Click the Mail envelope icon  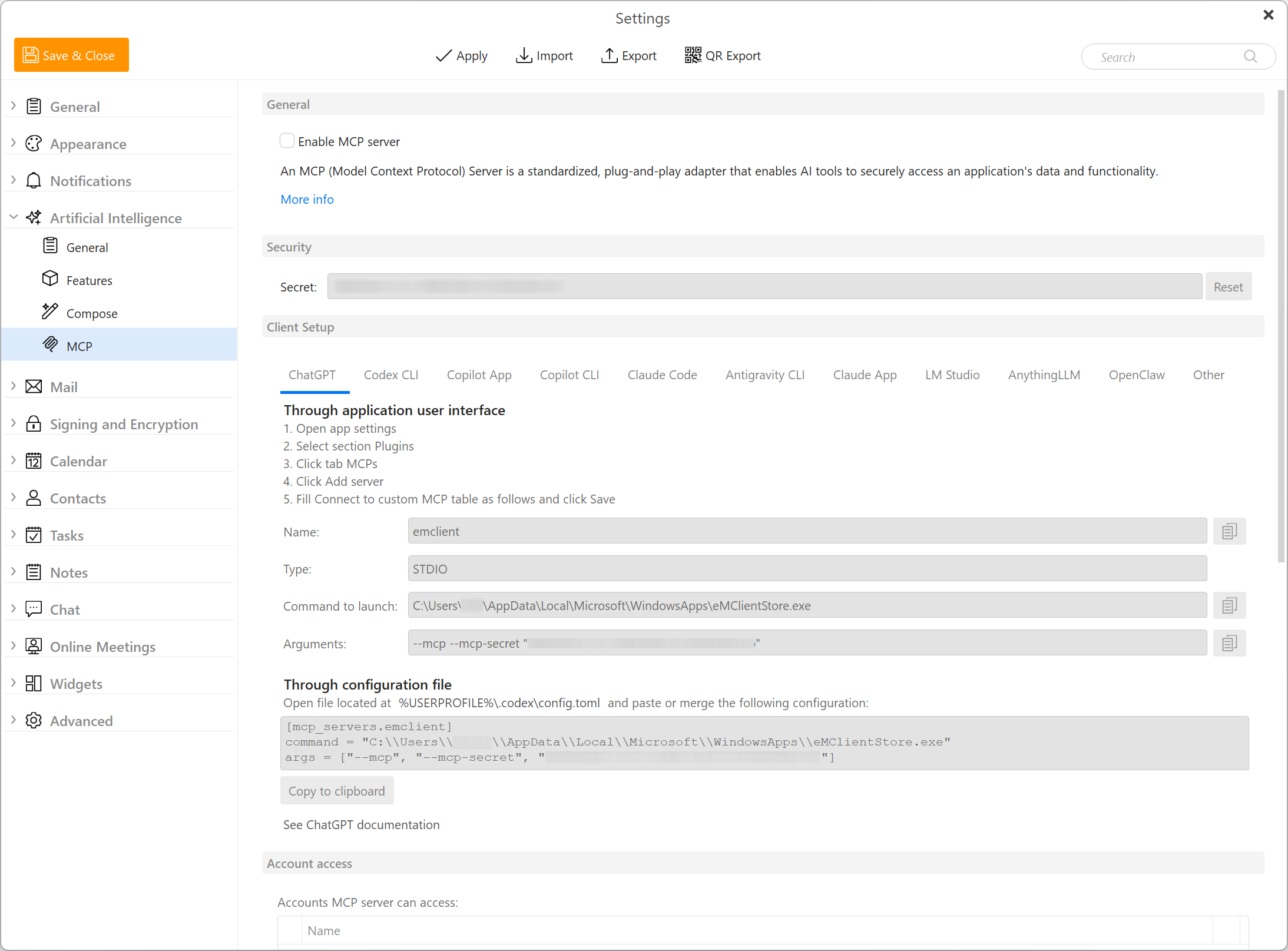(34, 387)
